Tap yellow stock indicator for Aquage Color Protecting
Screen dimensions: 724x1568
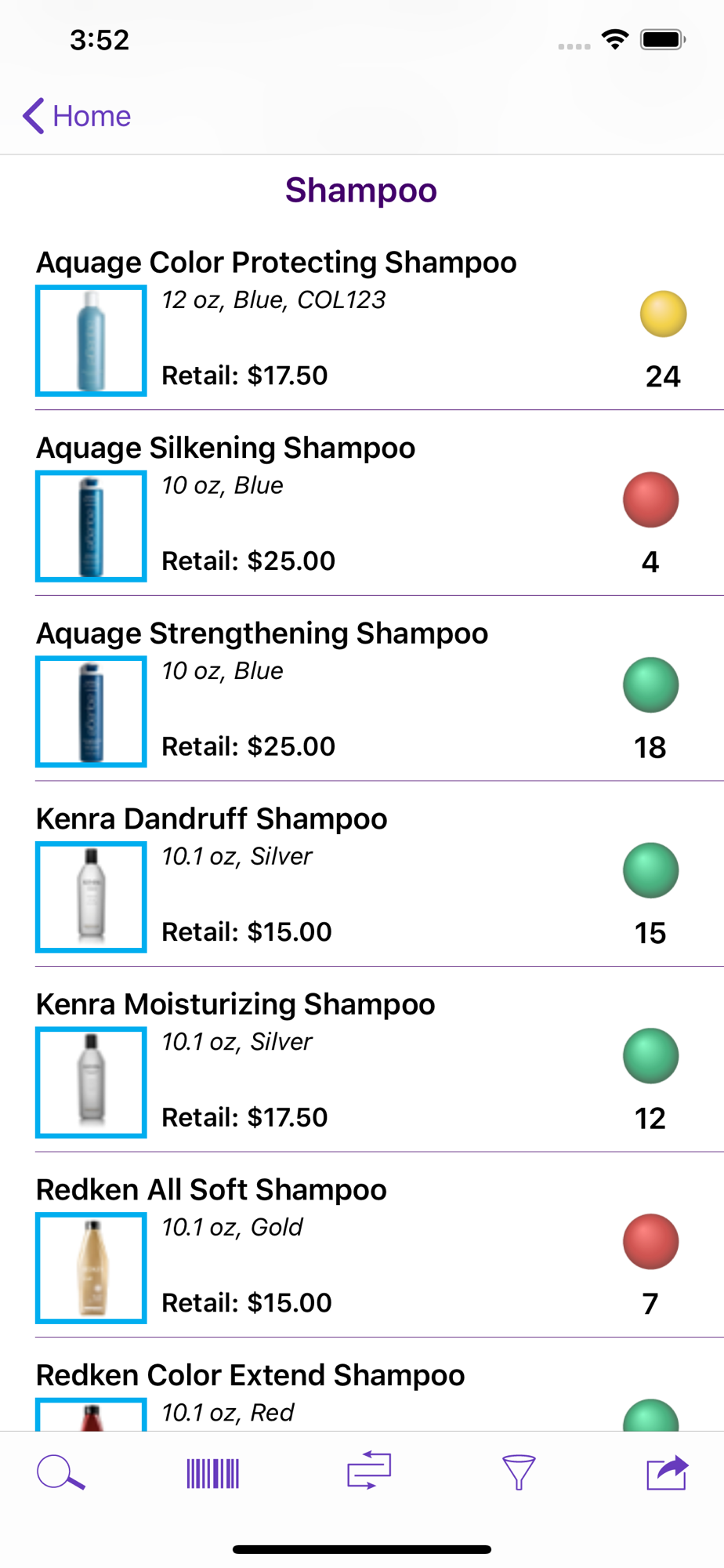663,314
